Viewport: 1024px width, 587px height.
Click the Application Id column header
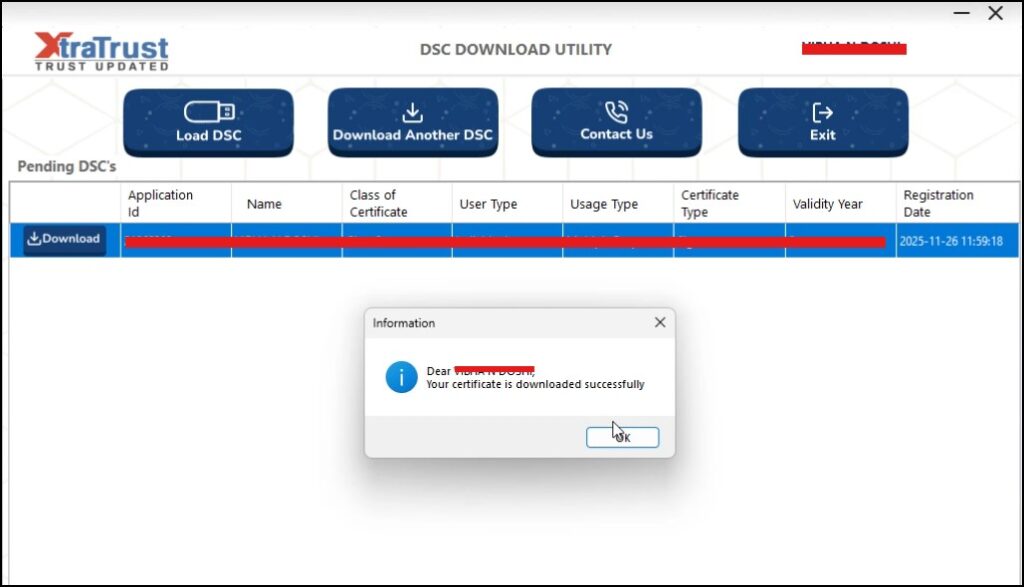point(161,203)
